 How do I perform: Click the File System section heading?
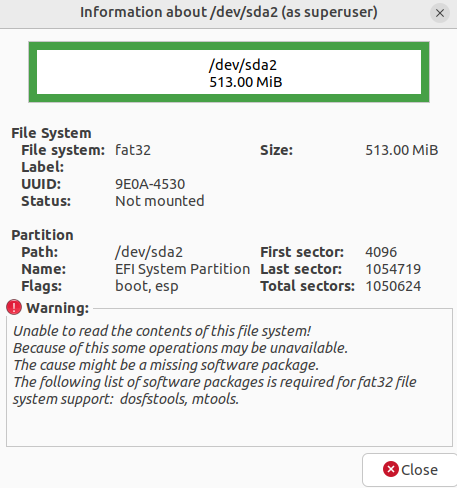pyautogui.click(x=51, y=133)
